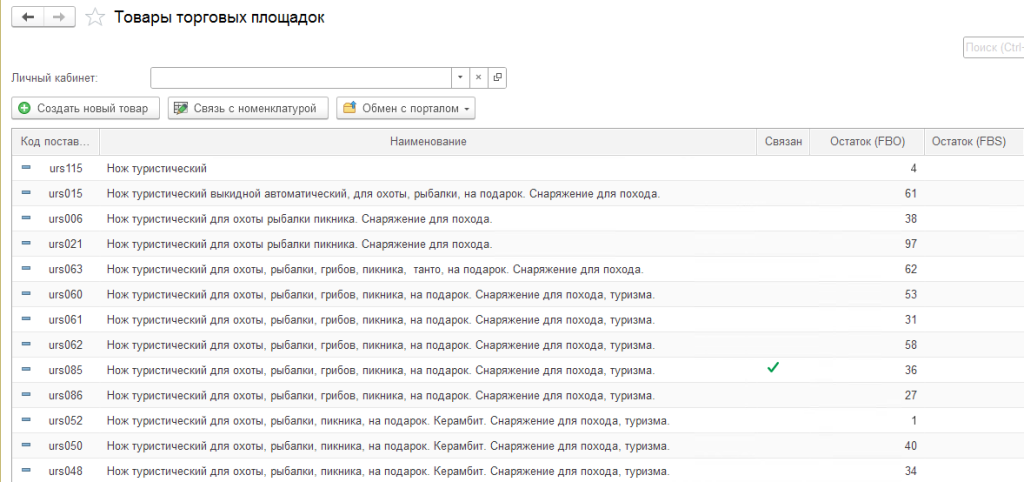Click the Остаток (FBS) column header
Viewport: 1024px width, 482px height.
968,142
